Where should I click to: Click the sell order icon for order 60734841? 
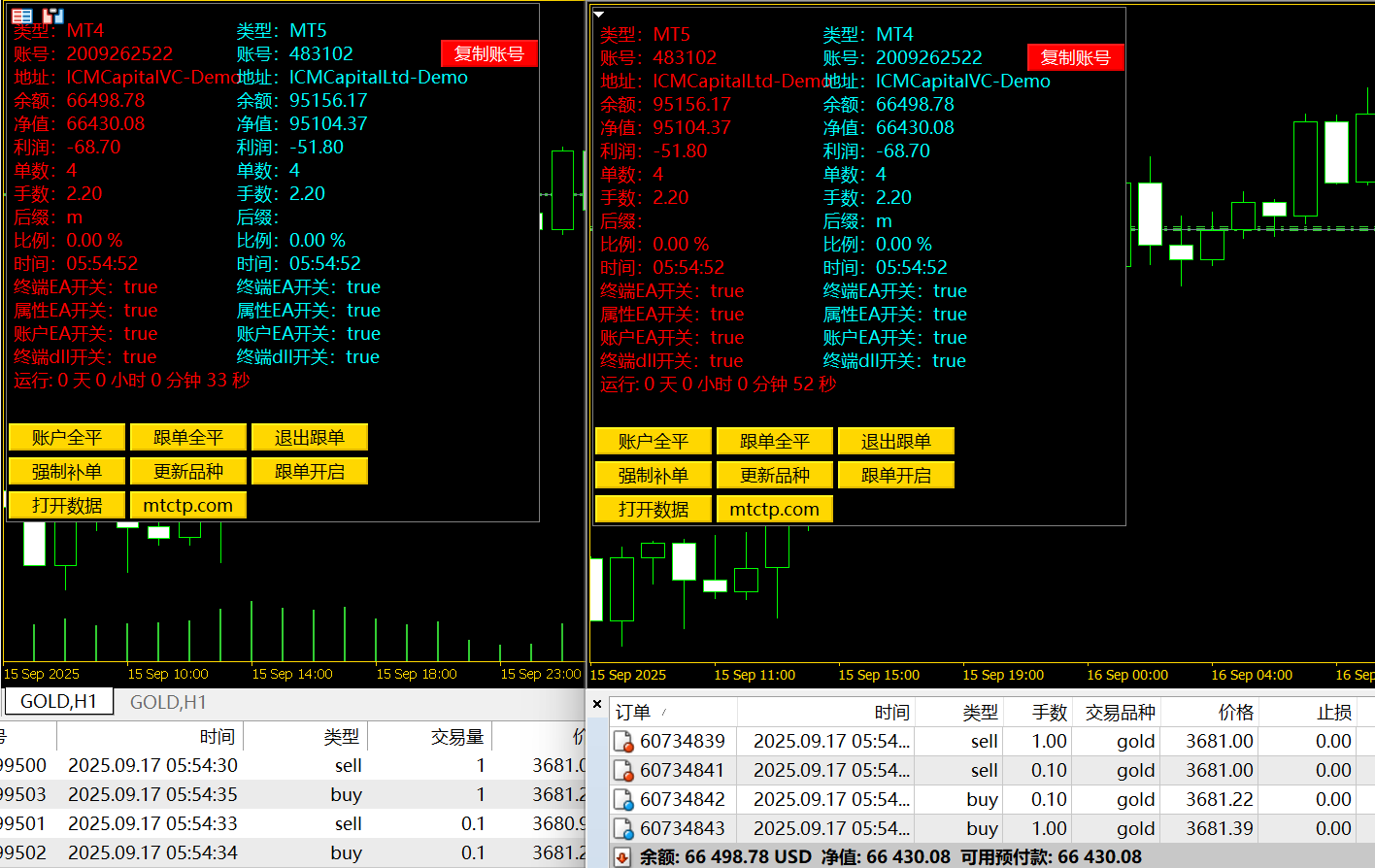tap(623, 771)
